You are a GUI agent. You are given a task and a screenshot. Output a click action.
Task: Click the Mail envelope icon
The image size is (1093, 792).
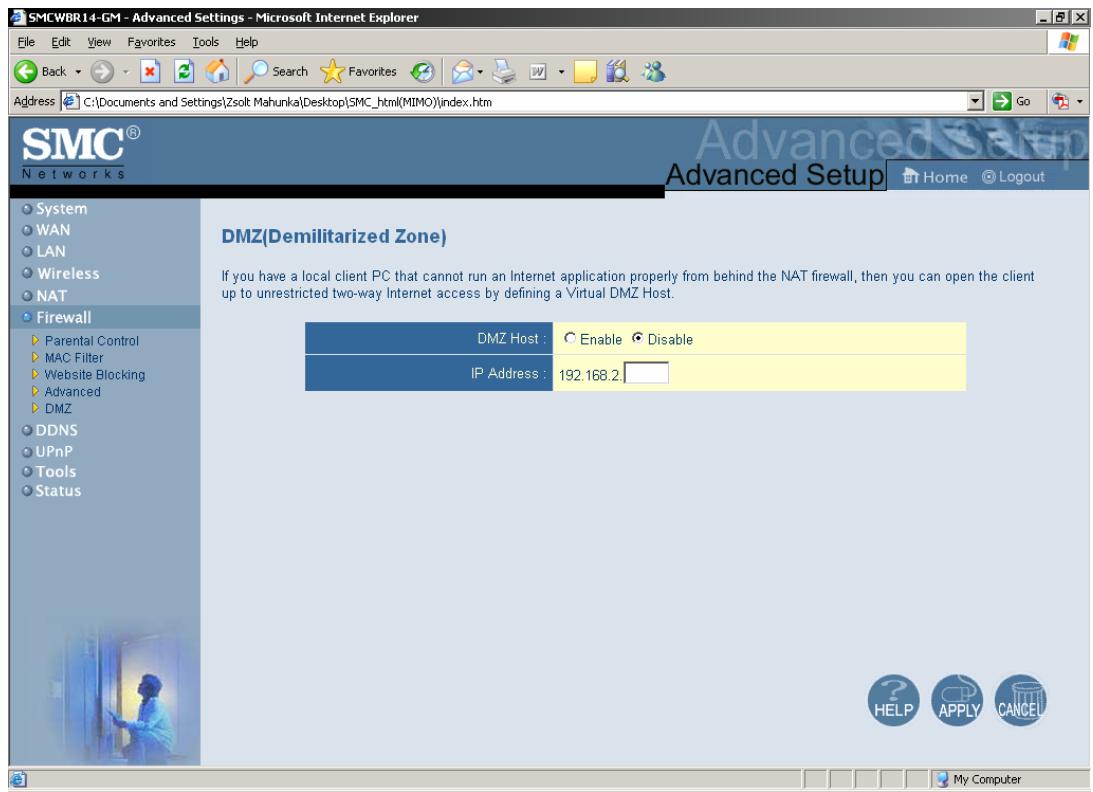tap(462, 71)
